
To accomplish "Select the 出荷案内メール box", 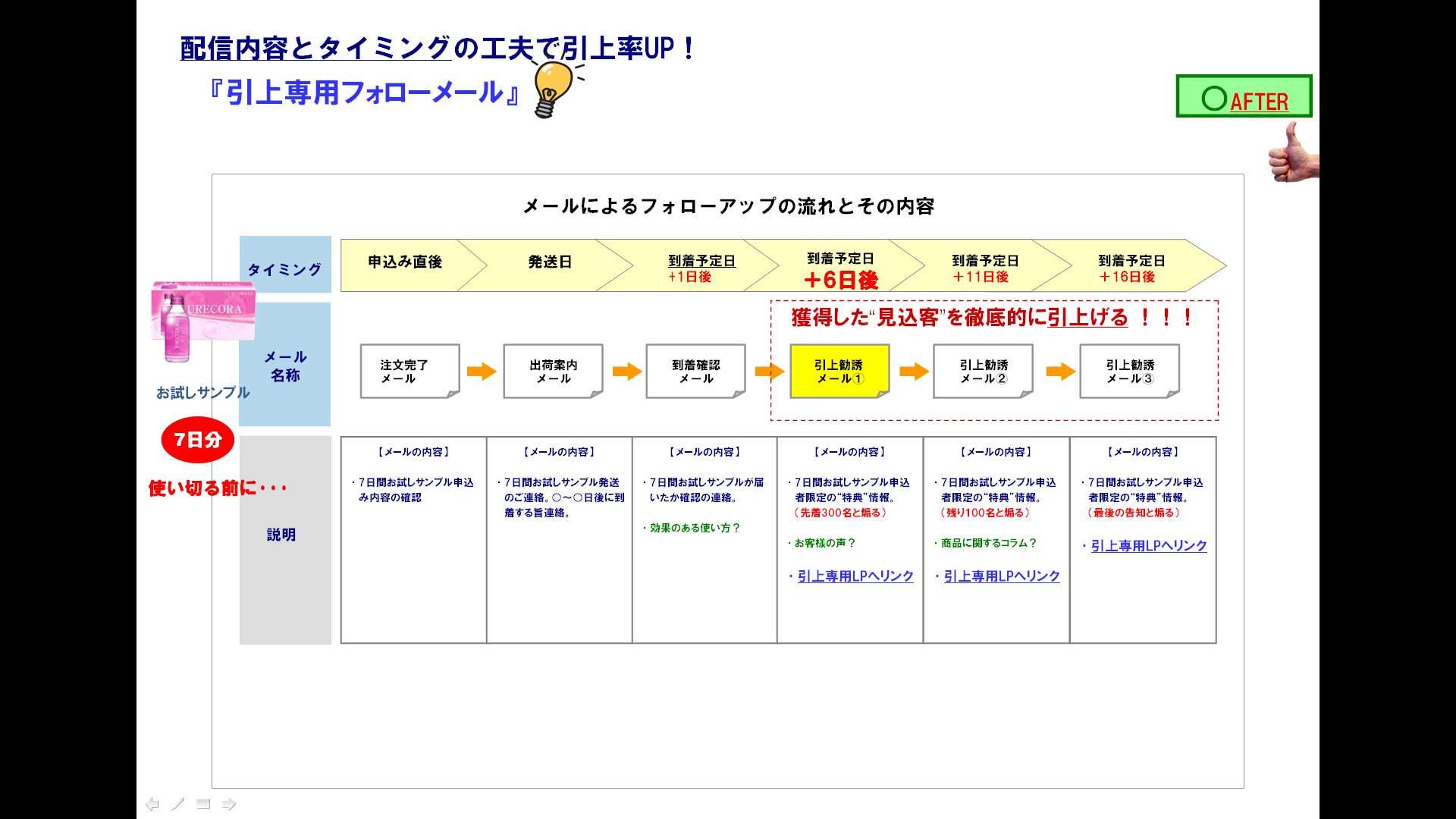I will pos(552,371).
